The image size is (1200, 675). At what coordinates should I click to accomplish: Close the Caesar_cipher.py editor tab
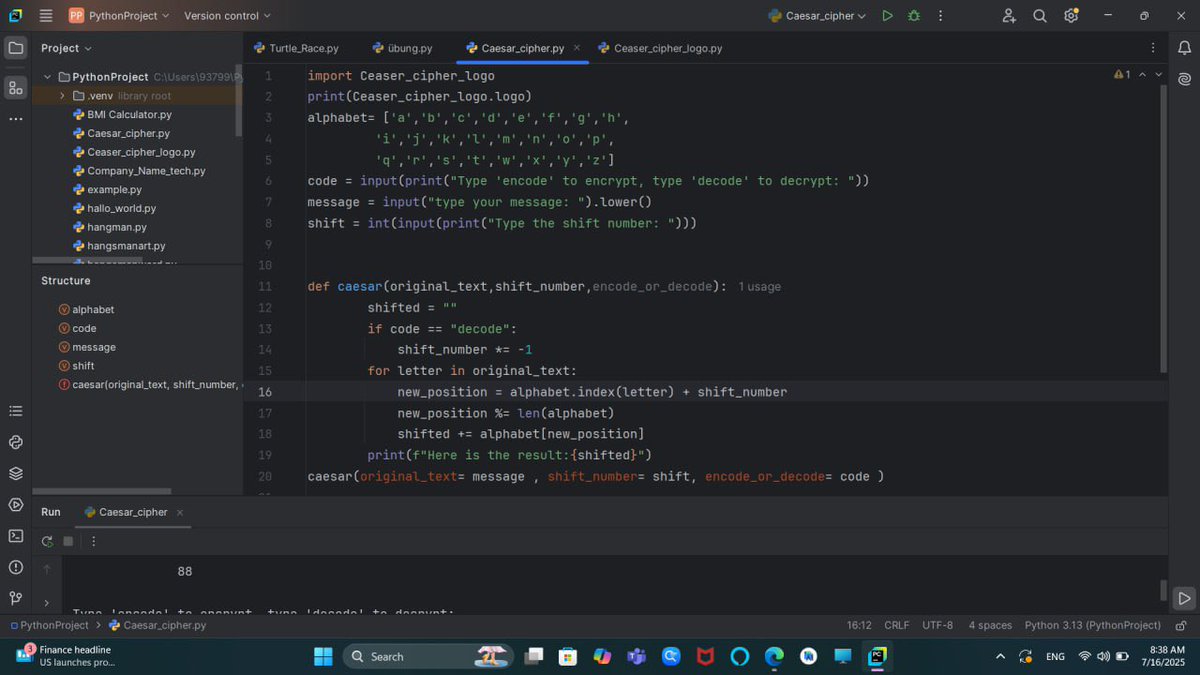tap(577, 48)
